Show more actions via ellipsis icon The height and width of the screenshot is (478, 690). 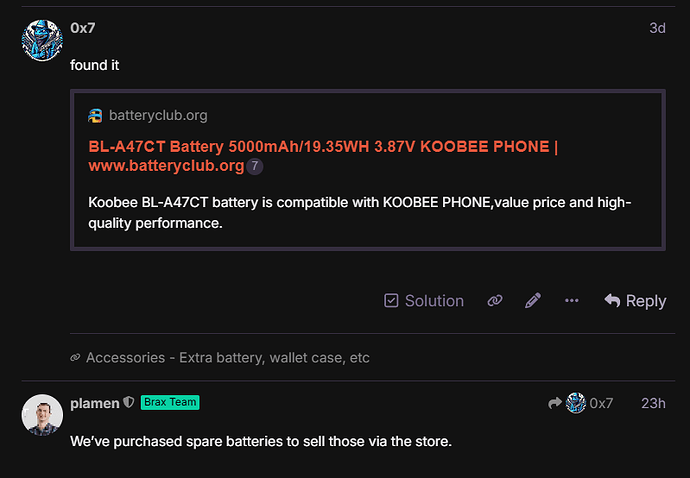(x=572, y=301)
